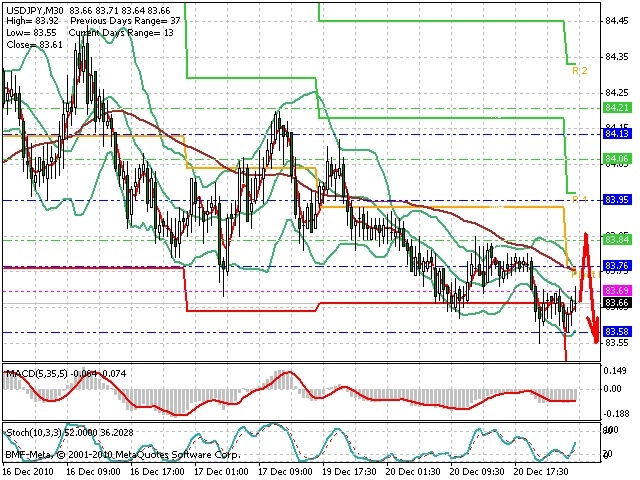Click the 84.21 green price label
This screenshot has height=480, width=640.
click(x=617, y=108)
